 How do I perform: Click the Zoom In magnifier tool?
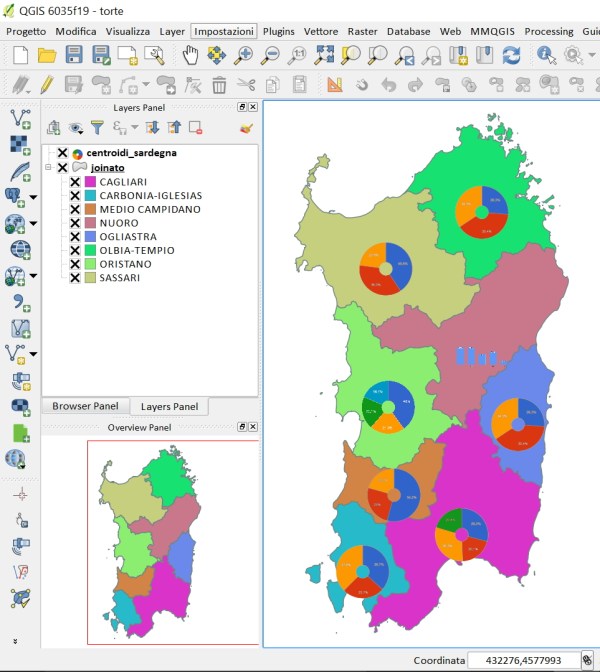(243, 55)
